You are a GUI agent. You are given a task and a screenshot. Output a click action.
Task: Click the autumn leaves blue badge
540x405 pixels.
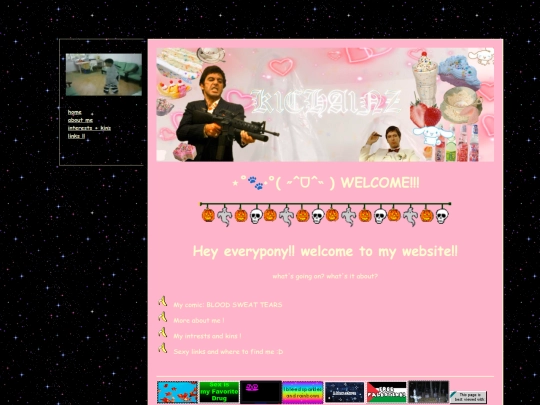[177, 392]
